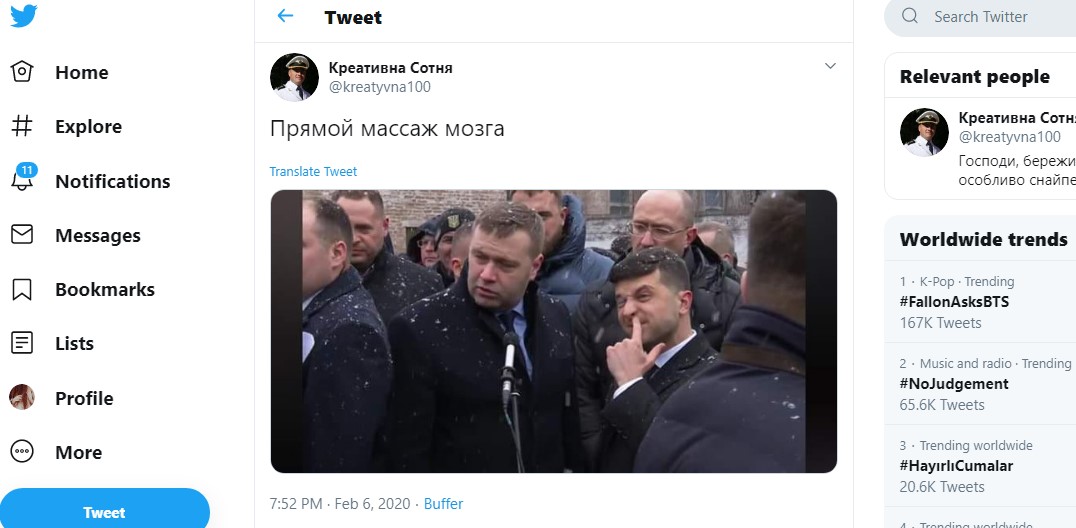Select the Bookmarks ribbon icon
Screen dimensions: 1076x528
[22, 289]
